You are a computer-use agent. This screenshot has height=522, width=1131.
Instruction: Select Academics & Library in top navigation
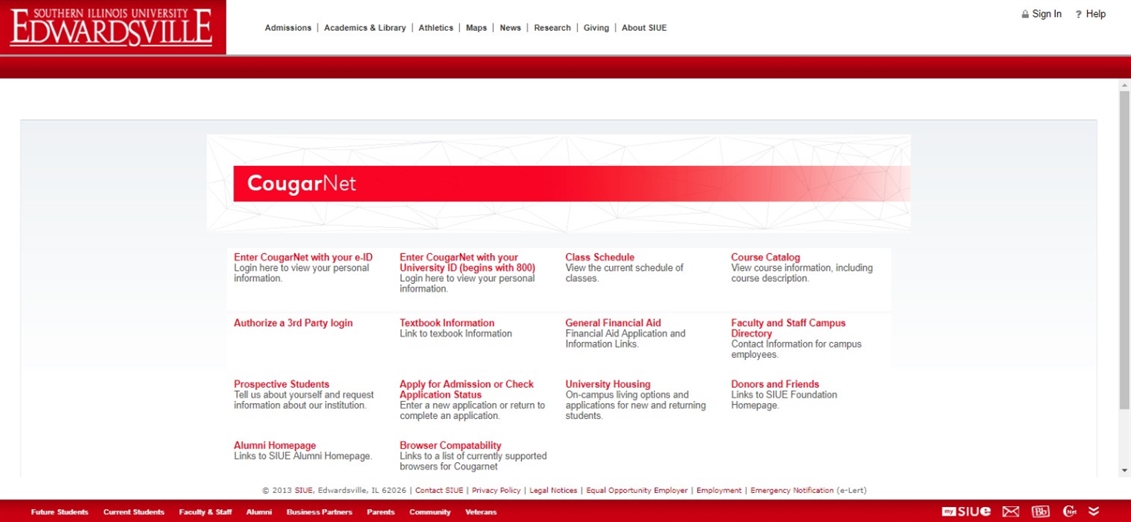coord(365,28)
